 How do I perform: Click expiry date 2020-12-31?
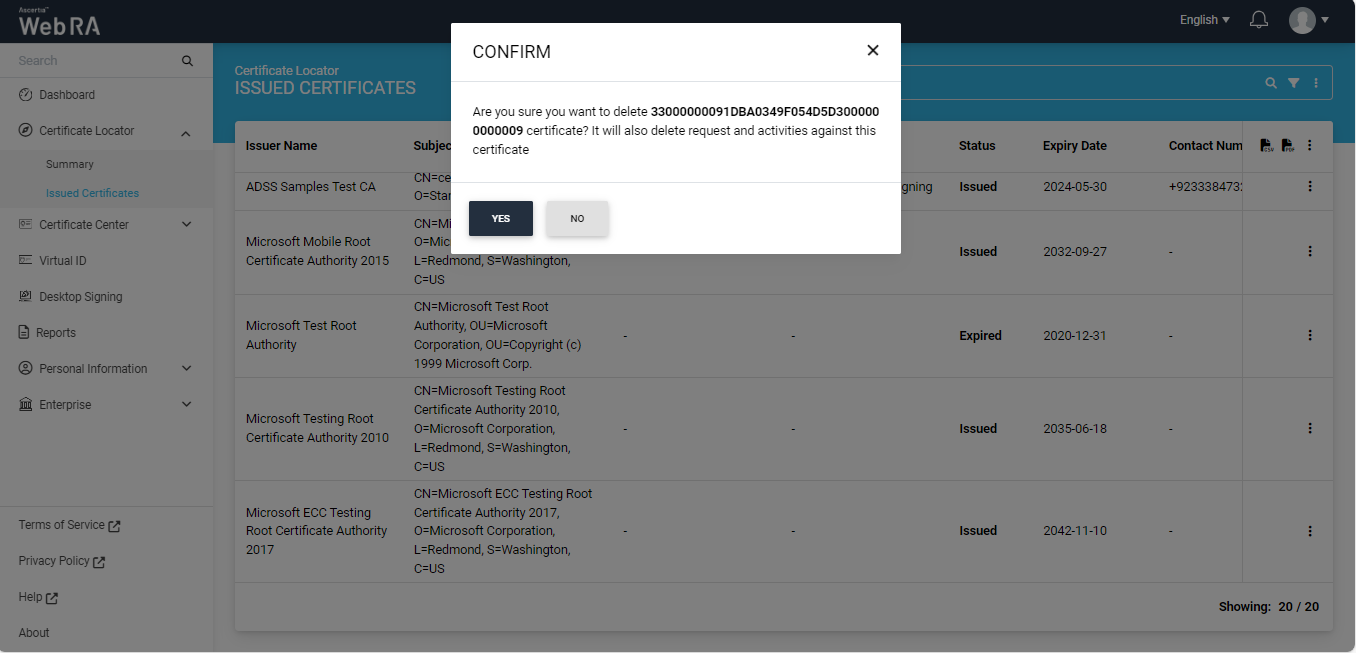[x=1075, y=336]
